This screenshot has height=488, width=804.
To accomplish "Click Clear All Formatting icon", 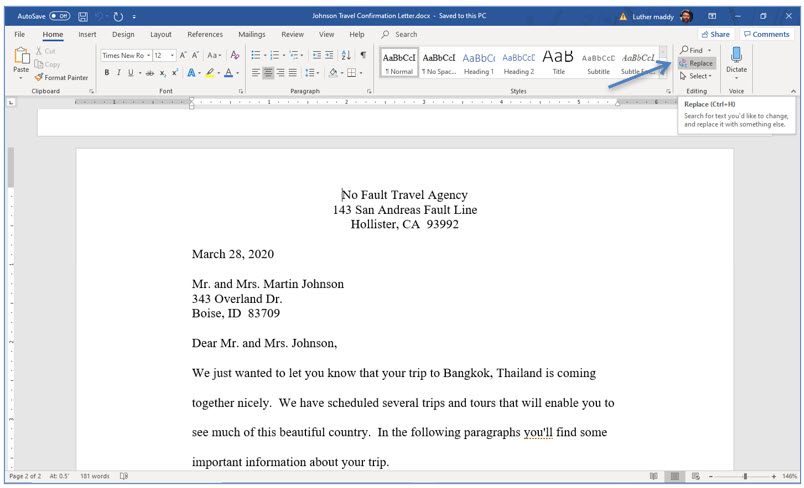I will [235, 55].
